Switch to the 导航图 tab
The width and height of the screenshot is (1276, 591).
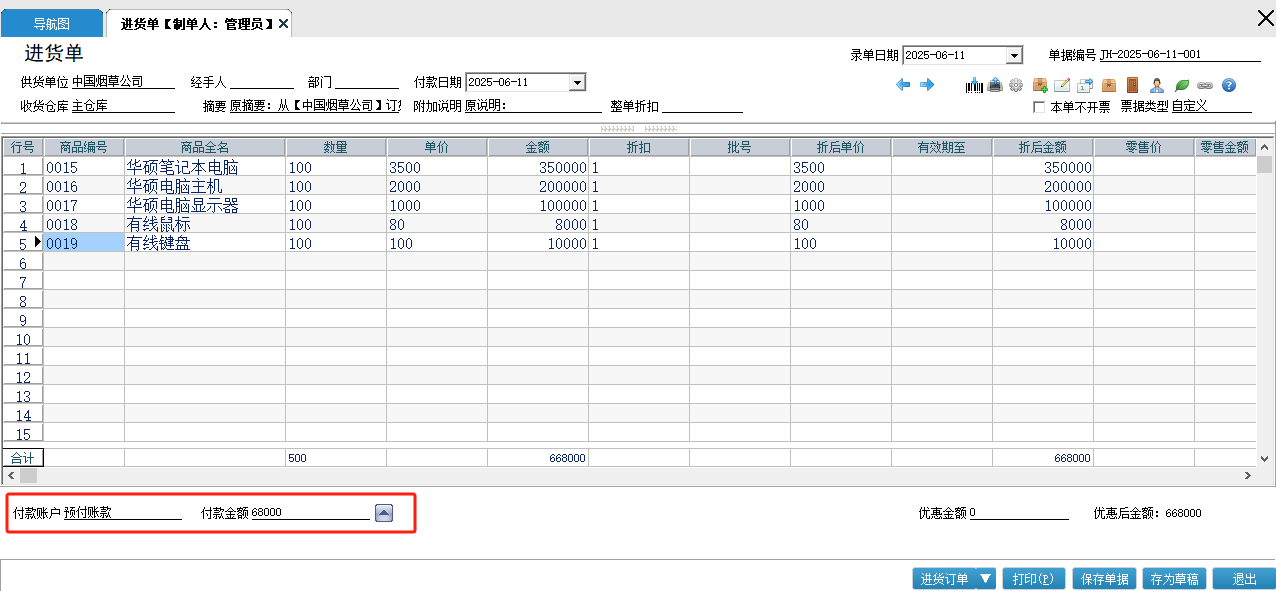pyautogui.click(x=52, y=23)
